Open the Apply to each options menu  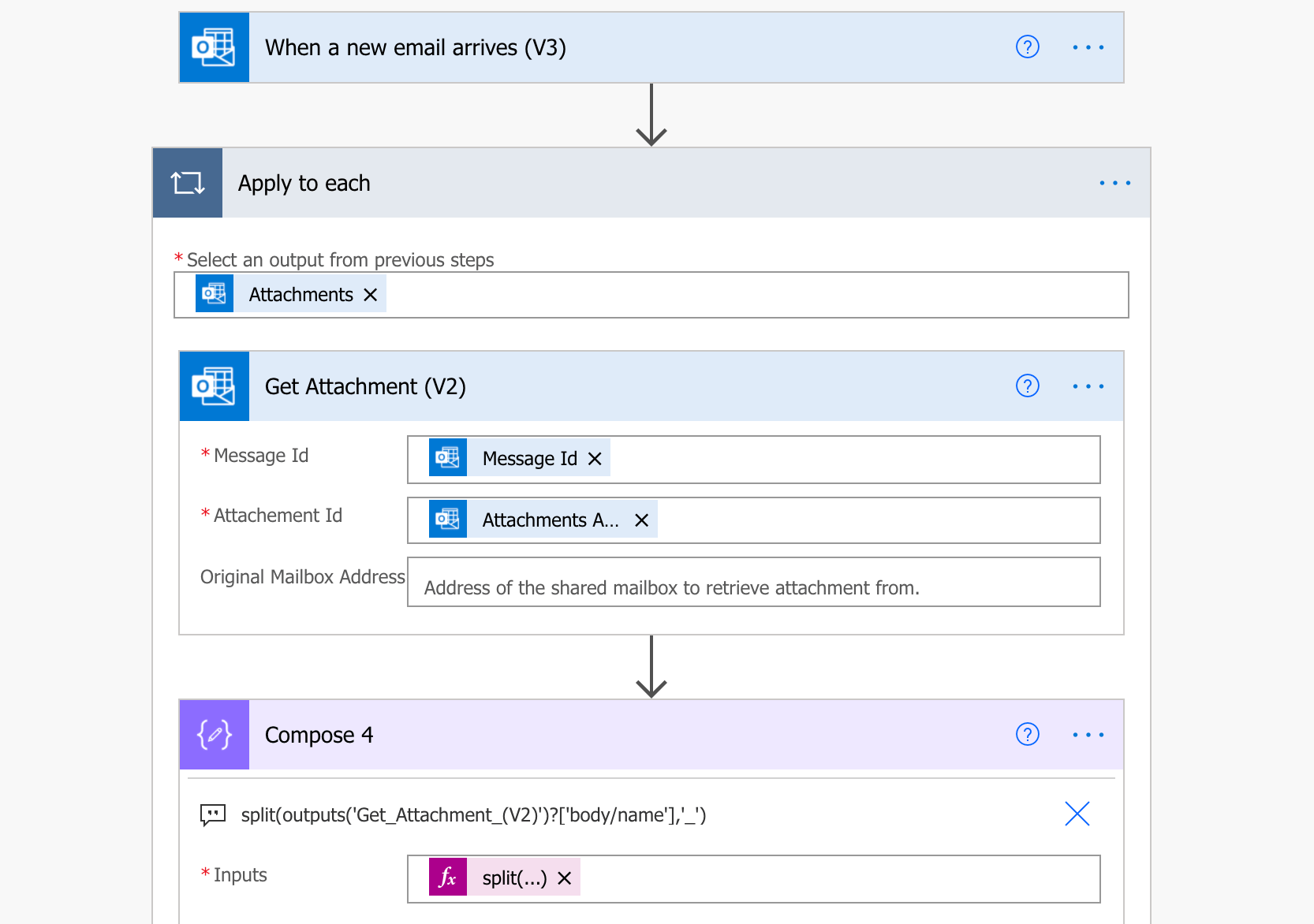1114,182
